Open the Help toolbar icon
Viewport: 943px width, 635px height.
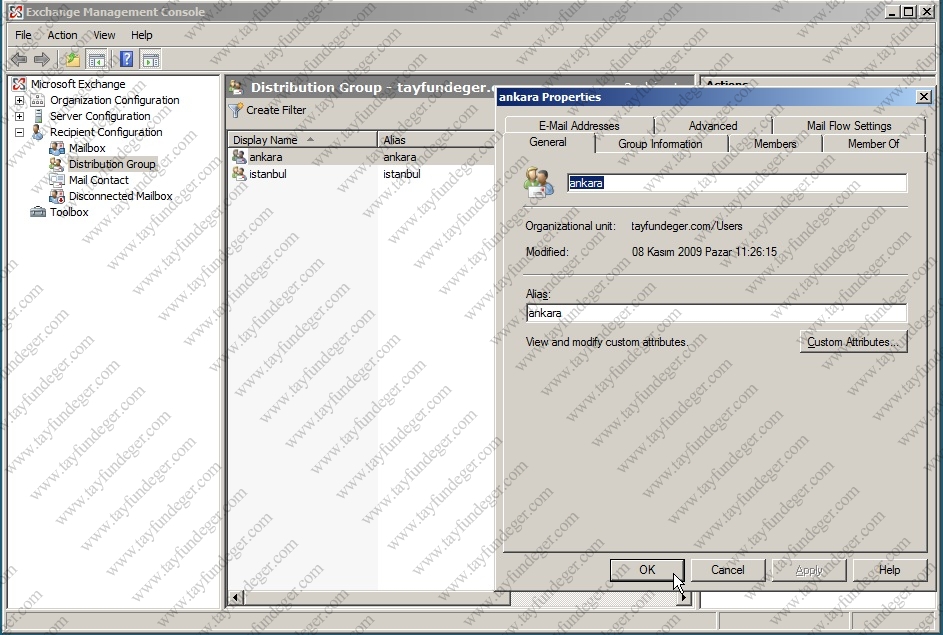point(126,59)
